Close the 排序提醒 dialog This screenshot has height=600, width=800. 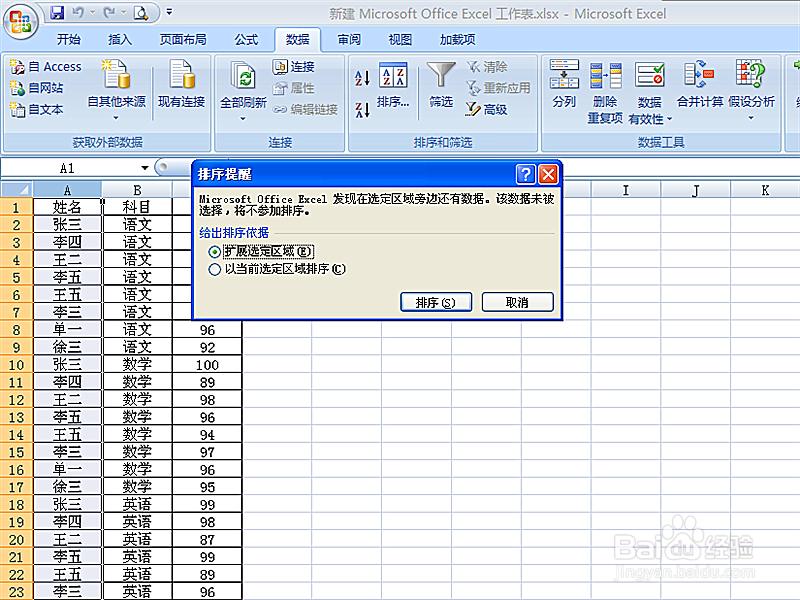coord(548,174)
